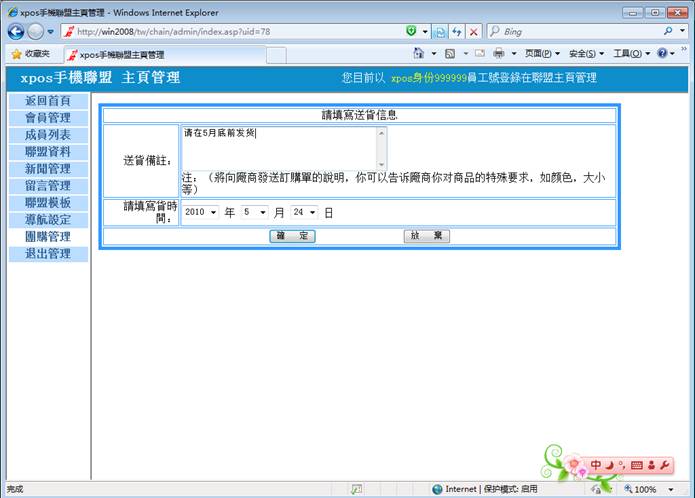Click the Bing search magnifier icon

668,32
